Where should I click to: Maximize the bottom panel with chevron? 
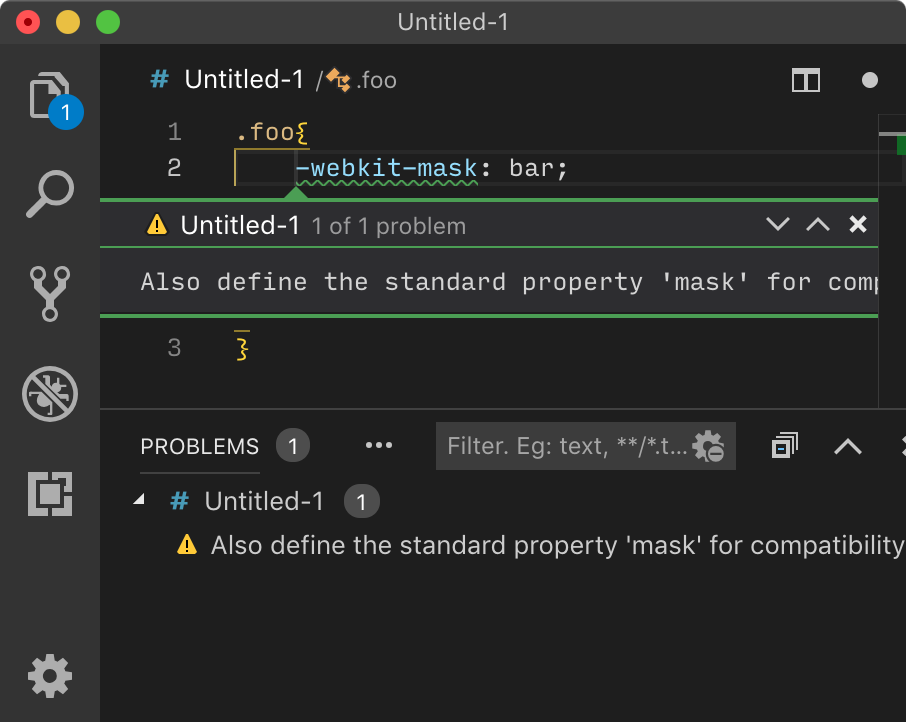click(848, 446)
